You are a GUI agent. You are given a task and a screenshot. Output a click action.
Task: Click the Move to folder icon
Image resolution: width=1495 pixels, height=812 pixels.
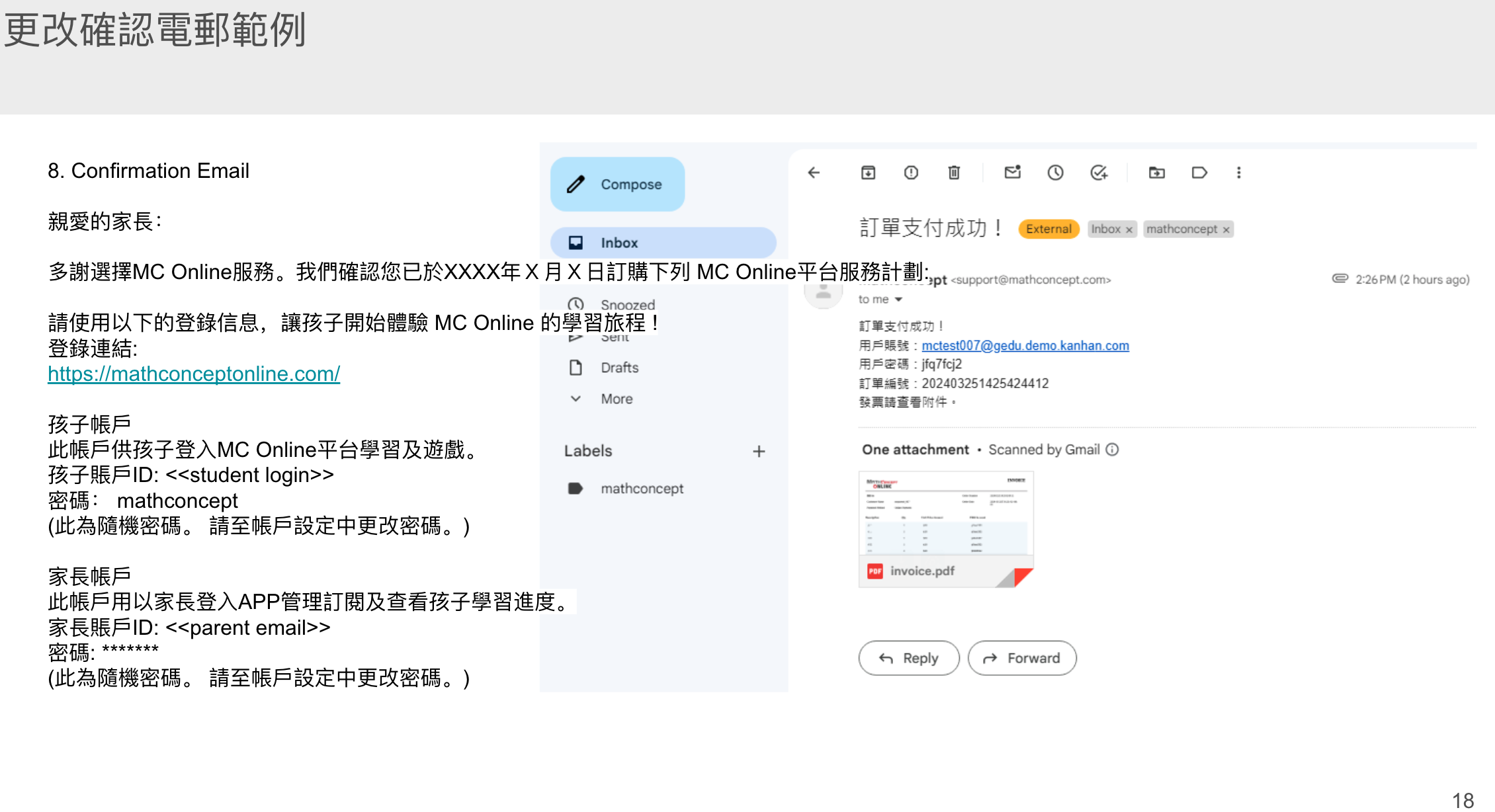point(1156,173)
